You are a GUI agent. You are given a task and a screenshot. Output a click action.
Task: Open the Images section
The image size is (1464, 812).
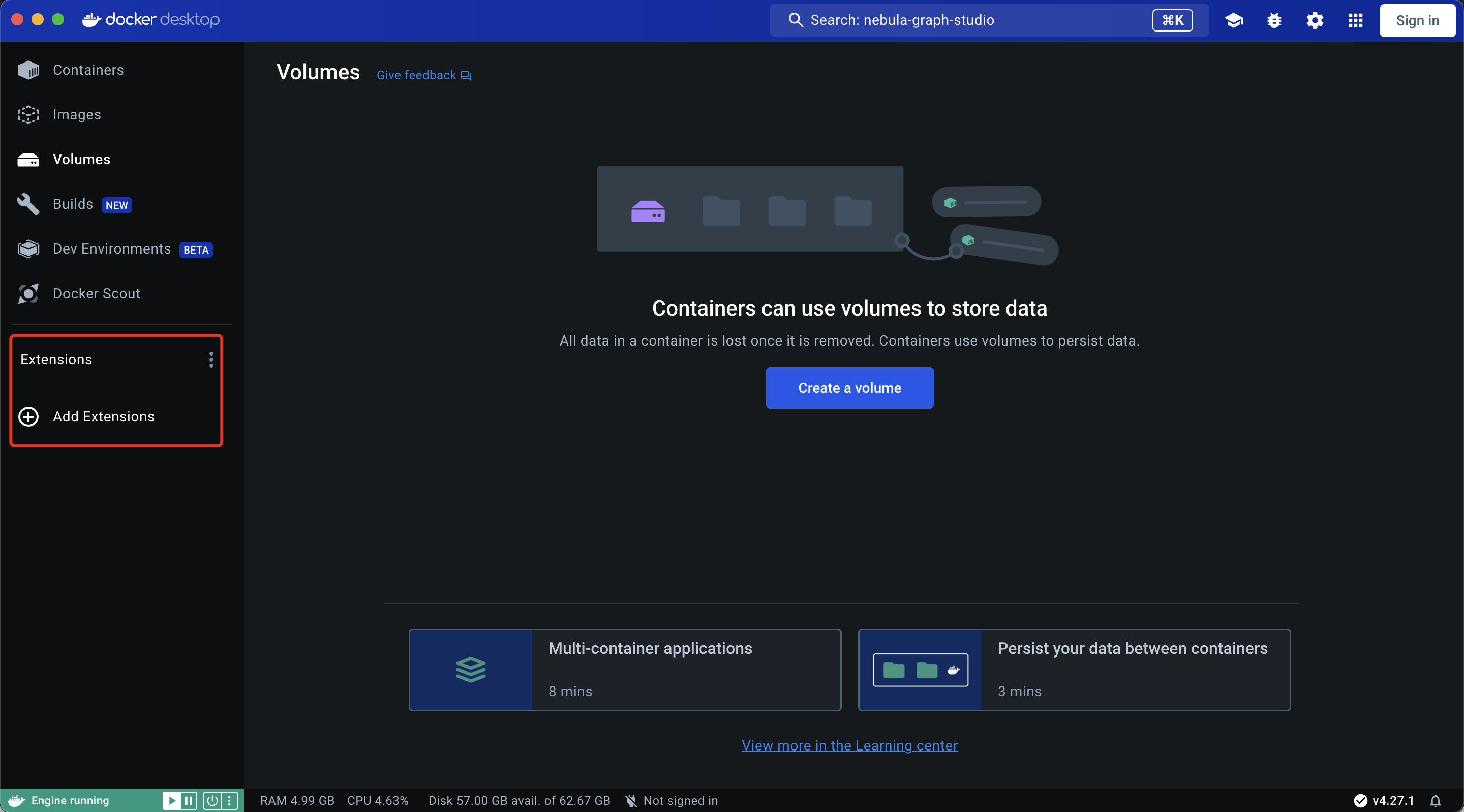pos(77,114)
